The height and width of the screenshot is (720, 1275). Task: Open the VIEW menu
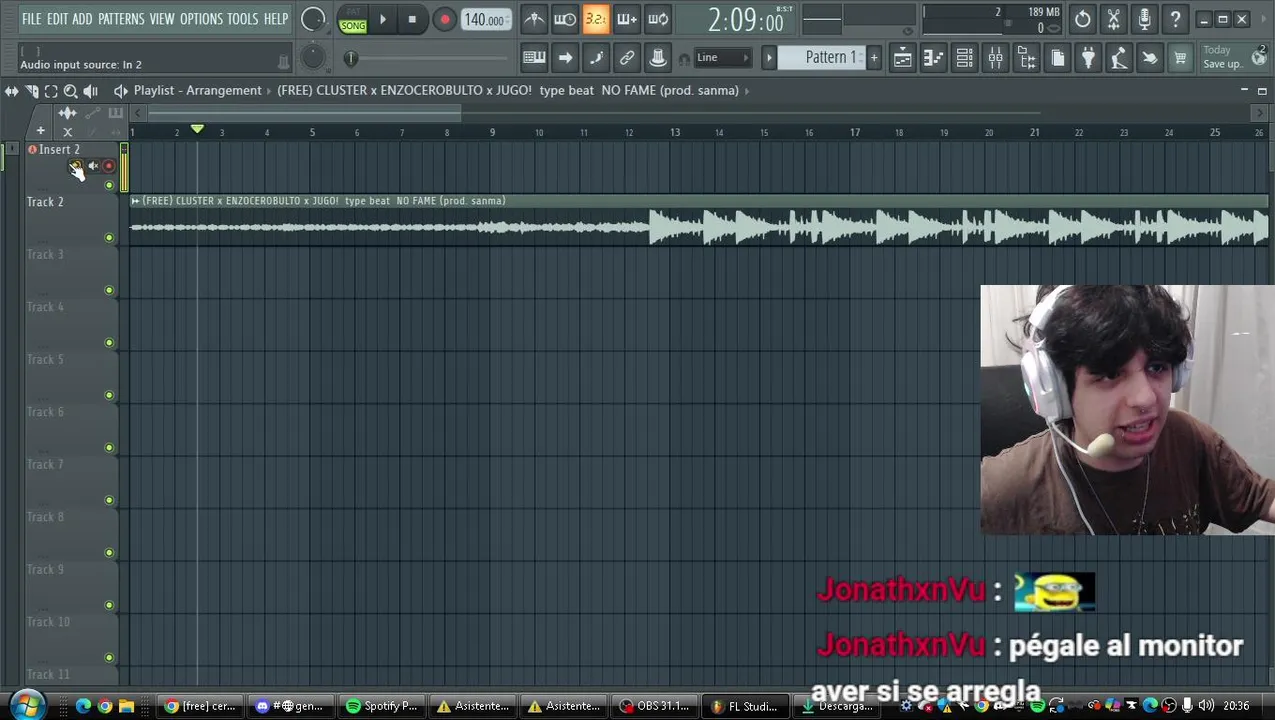(162, 19)
